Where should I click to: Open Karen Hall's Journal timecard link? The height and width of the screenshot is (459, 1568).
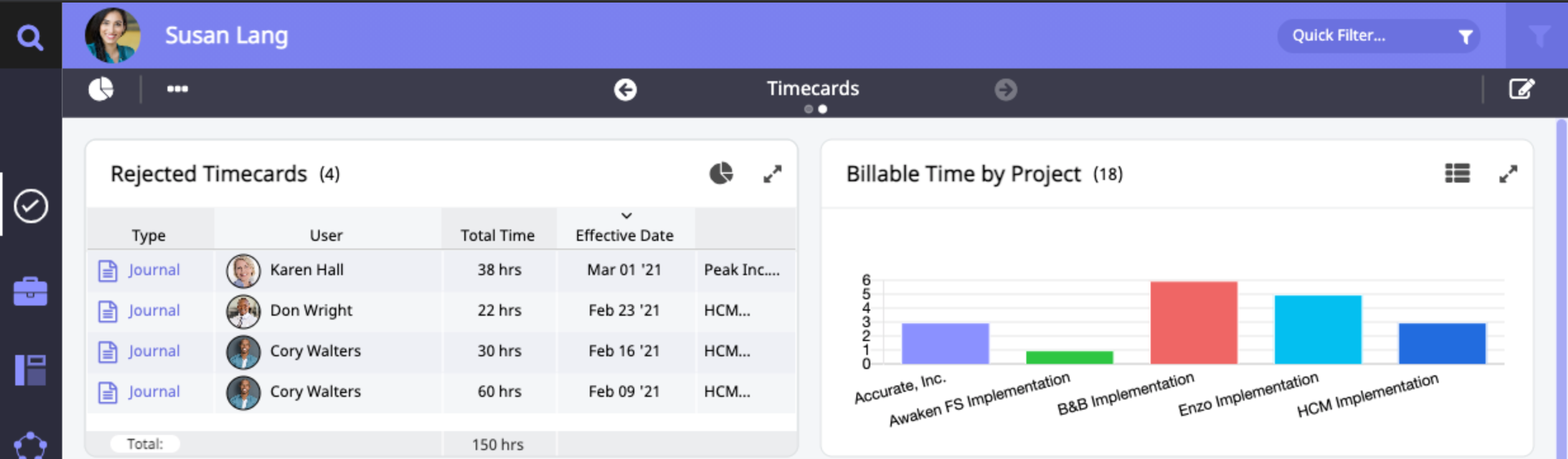pos(154,270)
